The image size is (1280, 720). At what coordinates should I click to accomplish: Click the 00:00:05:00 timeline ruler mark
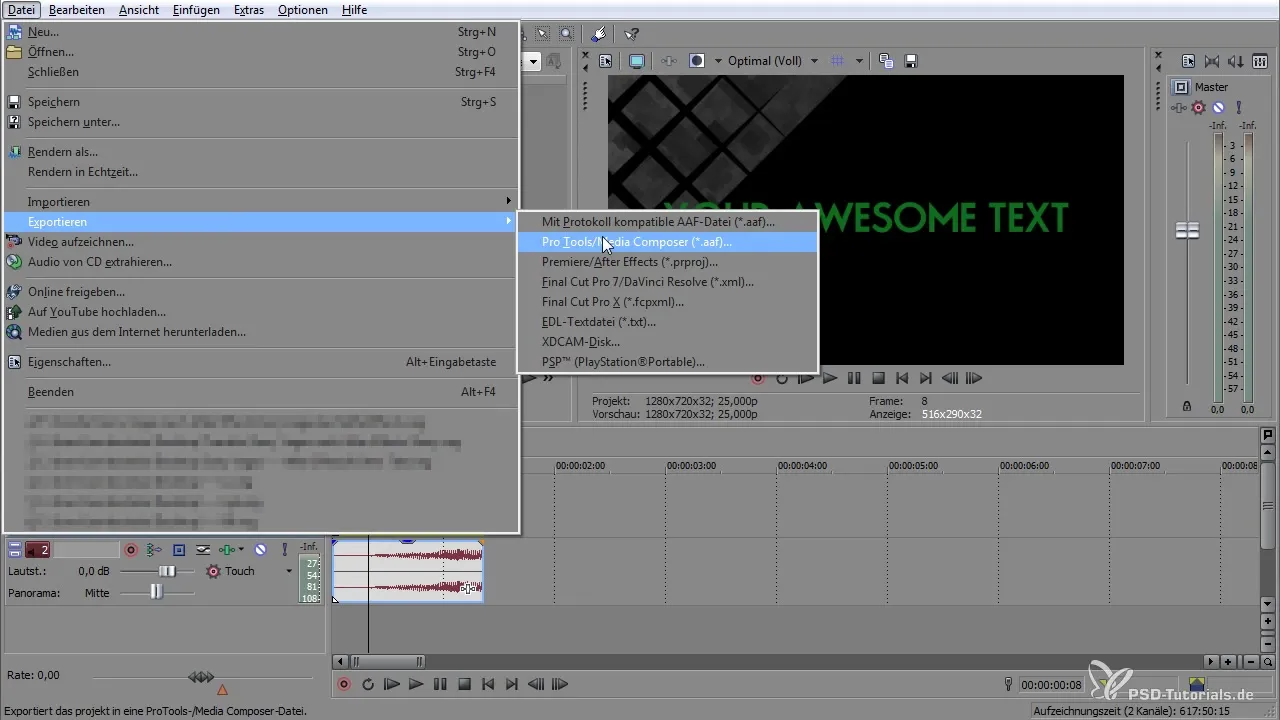913,466
